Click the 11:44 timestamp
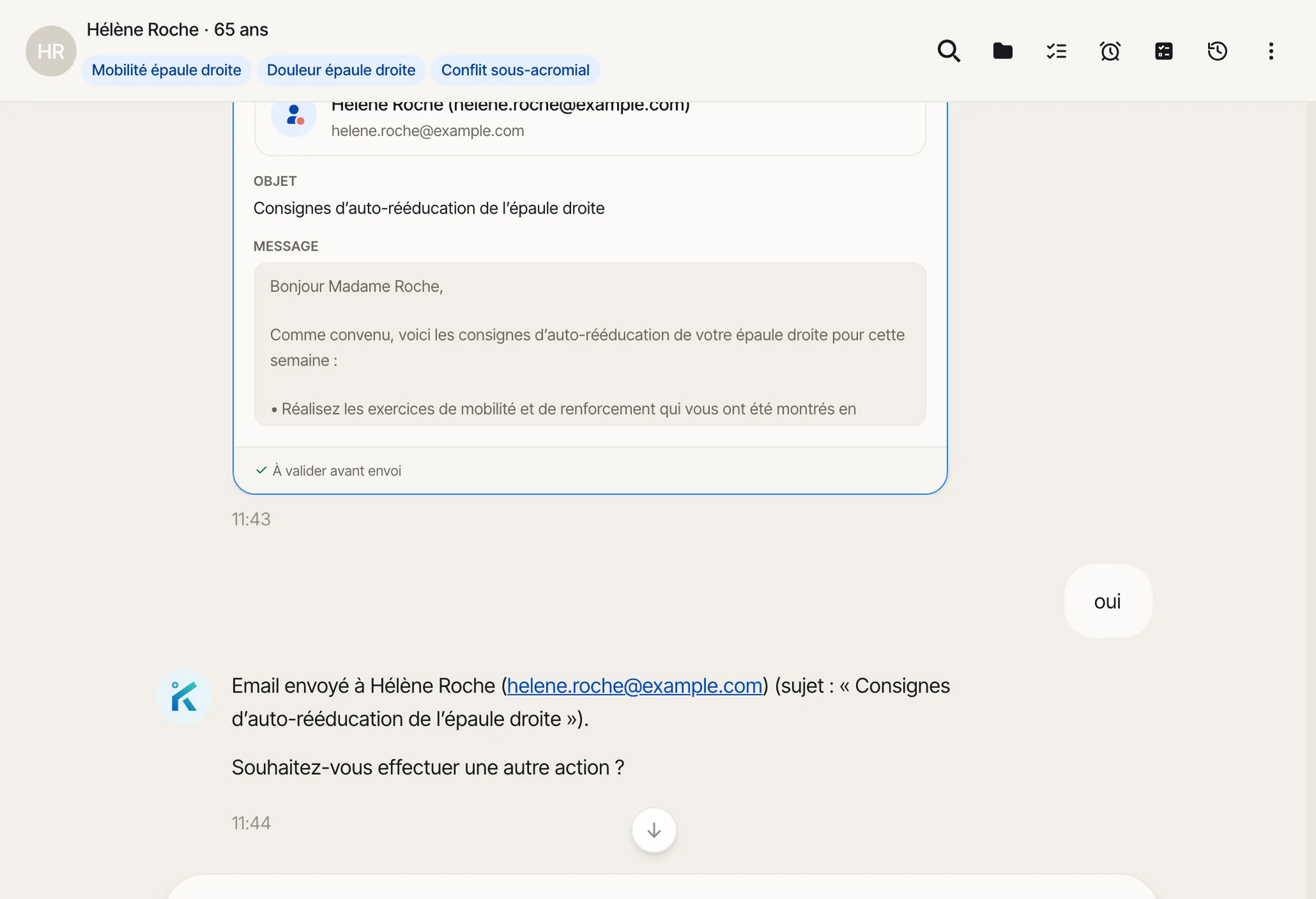 click(251, 823)
